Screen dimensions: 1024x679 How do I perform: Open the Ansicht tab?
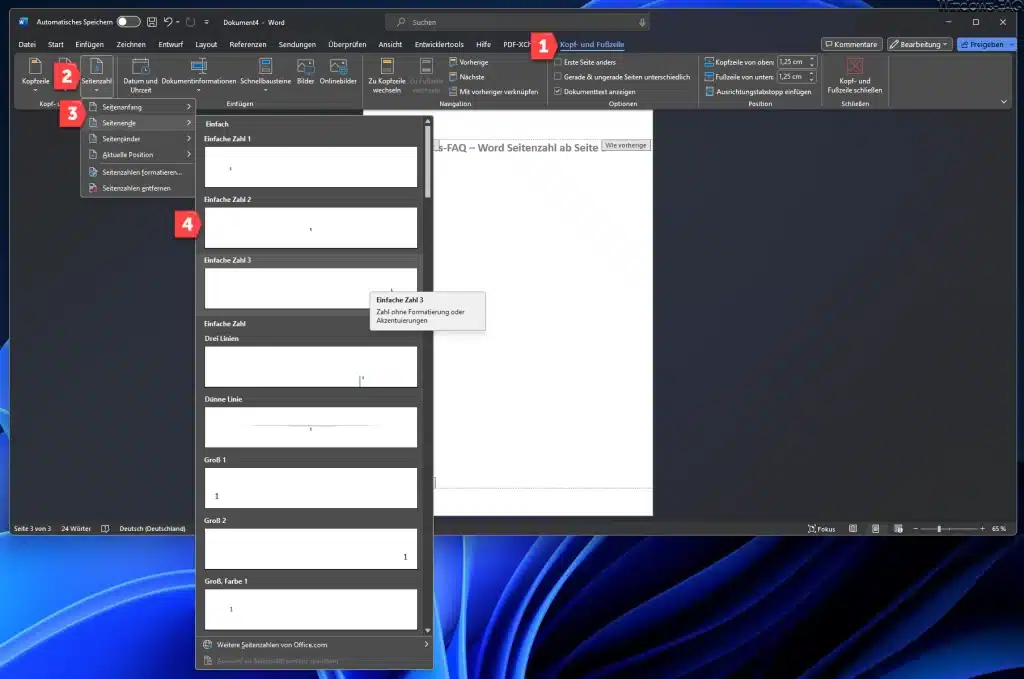(390, 44)
